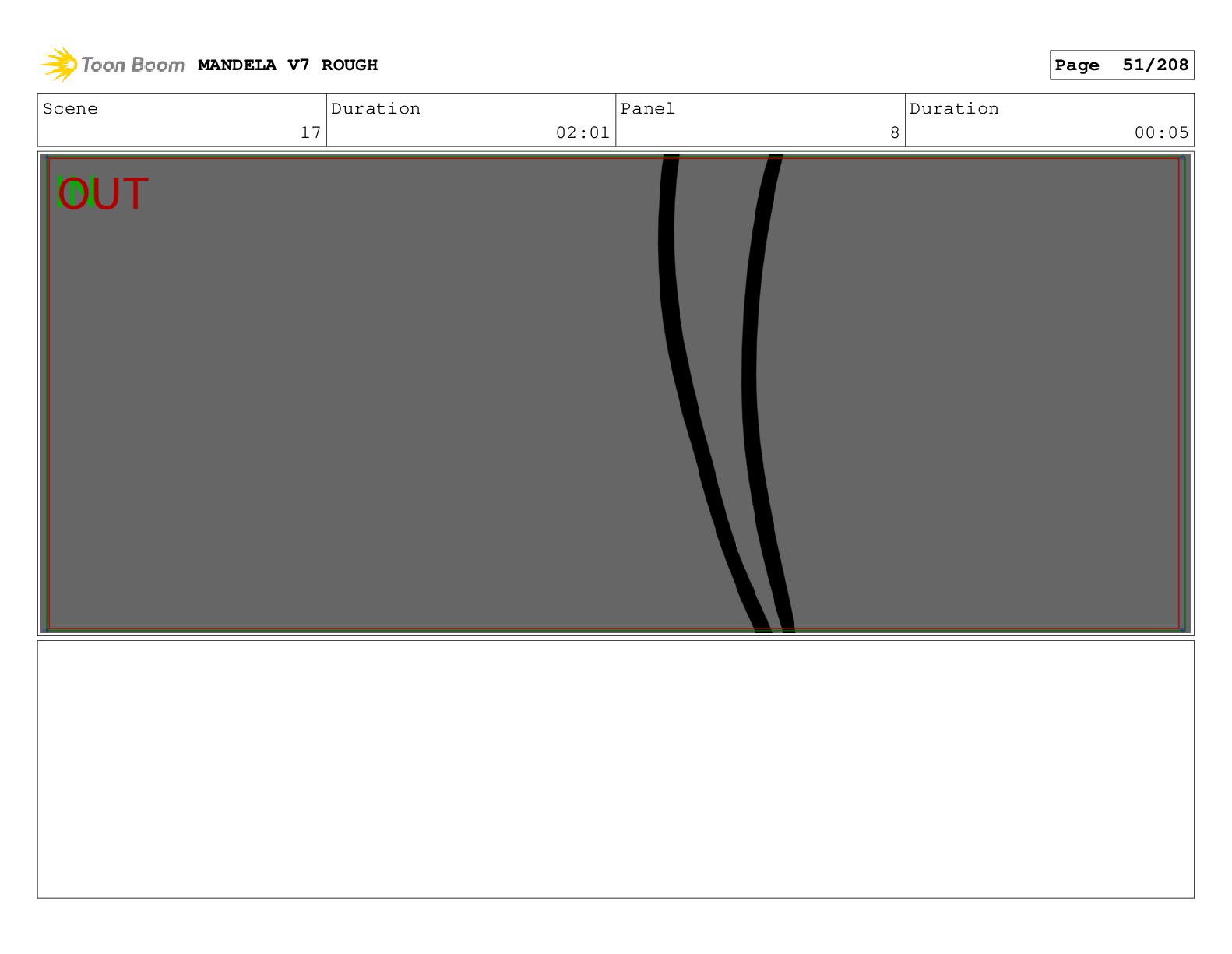Click the Toon Boom logo
Image resolution: width=1232 pixels, height=954 pixels.
click(x=112, y=64)
